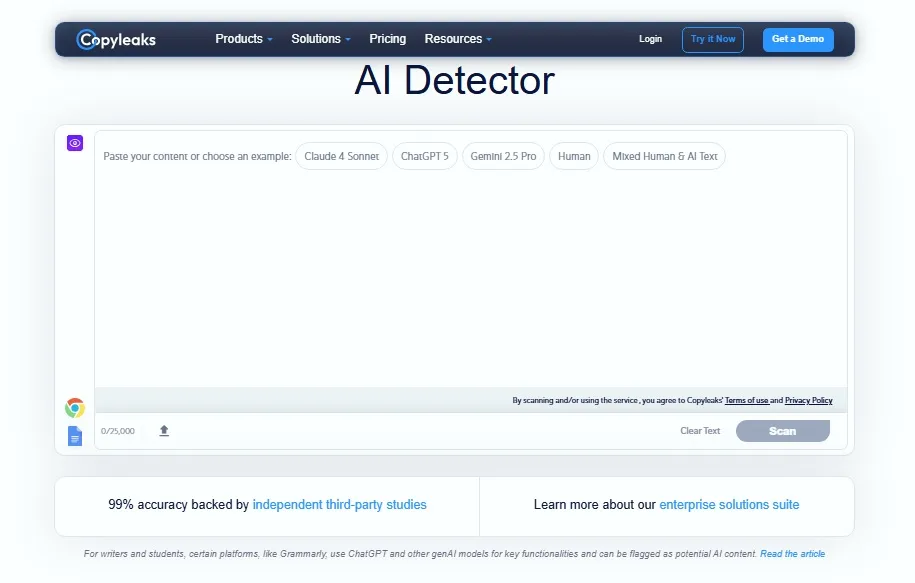915x583 pixels.
Task: Clear the text area with Clear Text
Action: (x=700, y=430)
